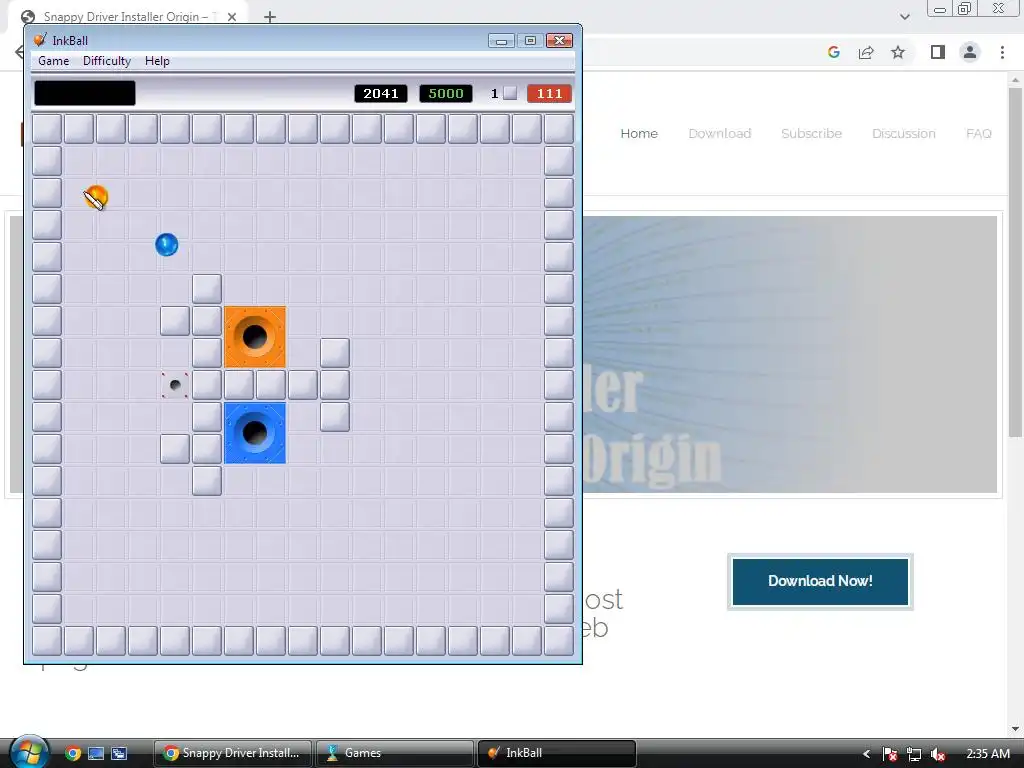Click the remaining balls indicator showing 1
This screenshot has height=768, width=1024.
point(503,93)
